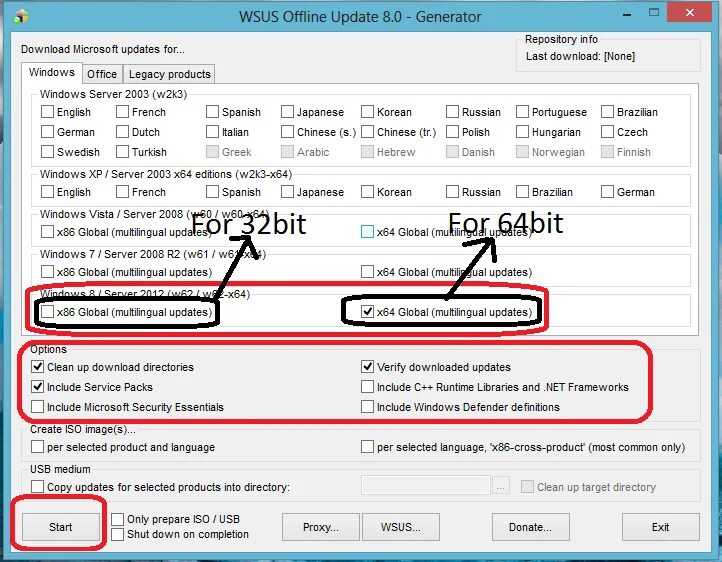The width and height of the screenshot is (722, 562).
Task: Tick x86 Global for Windows 8
Action: [47, 312]
